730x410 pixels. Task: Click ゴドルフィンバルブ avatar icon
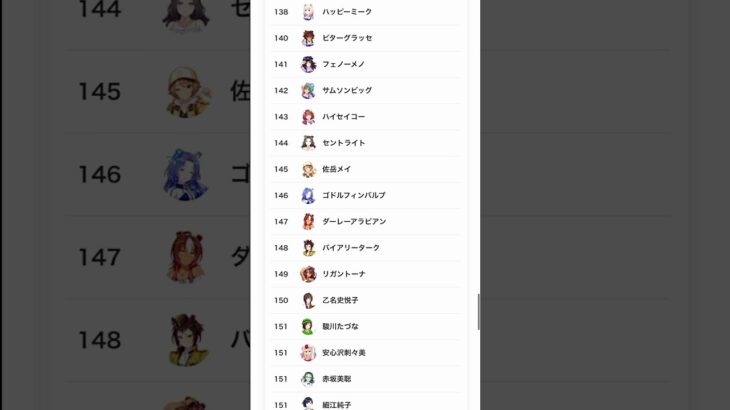(x=308, y=195)
